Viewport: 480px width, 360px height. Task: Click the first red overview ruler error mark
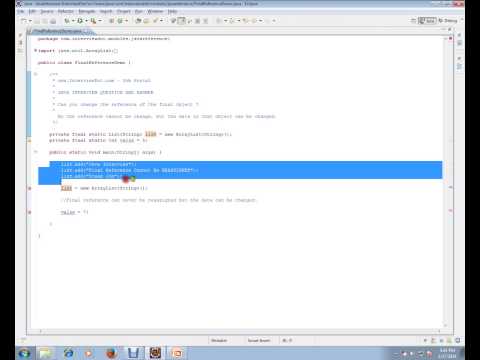click(x=450, y=187)
